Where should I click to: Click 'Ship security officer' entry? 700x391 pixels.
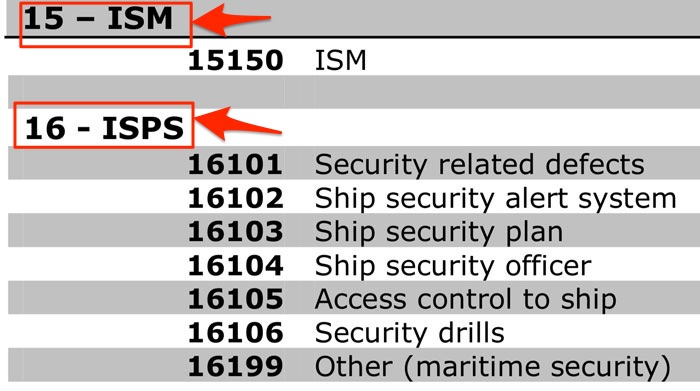point(453,266)
